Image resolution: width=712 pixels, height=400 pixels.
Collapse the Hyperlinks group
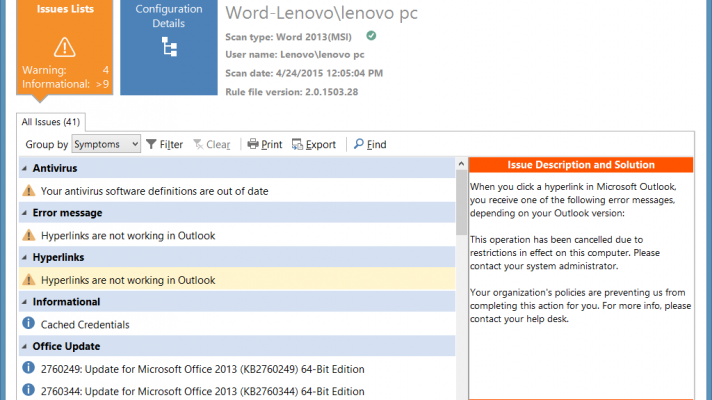[23, 257]
